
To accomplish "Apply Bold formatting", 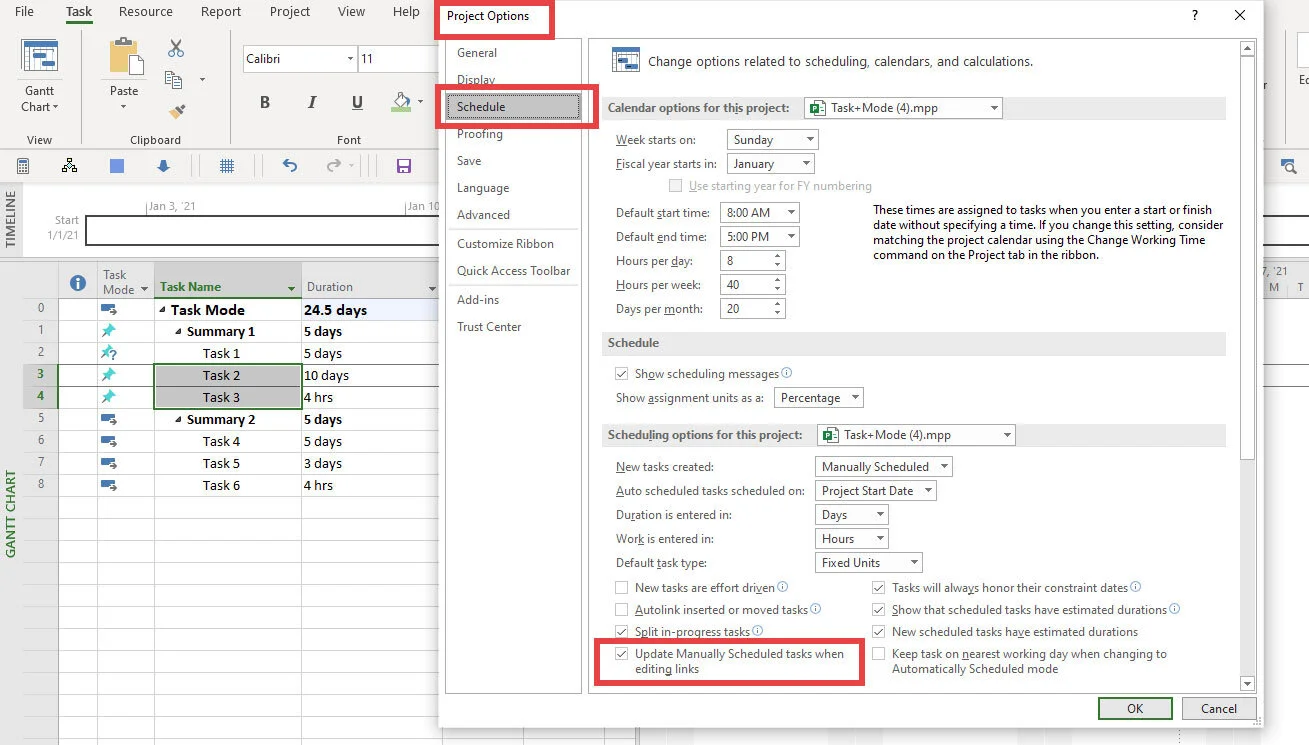I will (265, 102).
